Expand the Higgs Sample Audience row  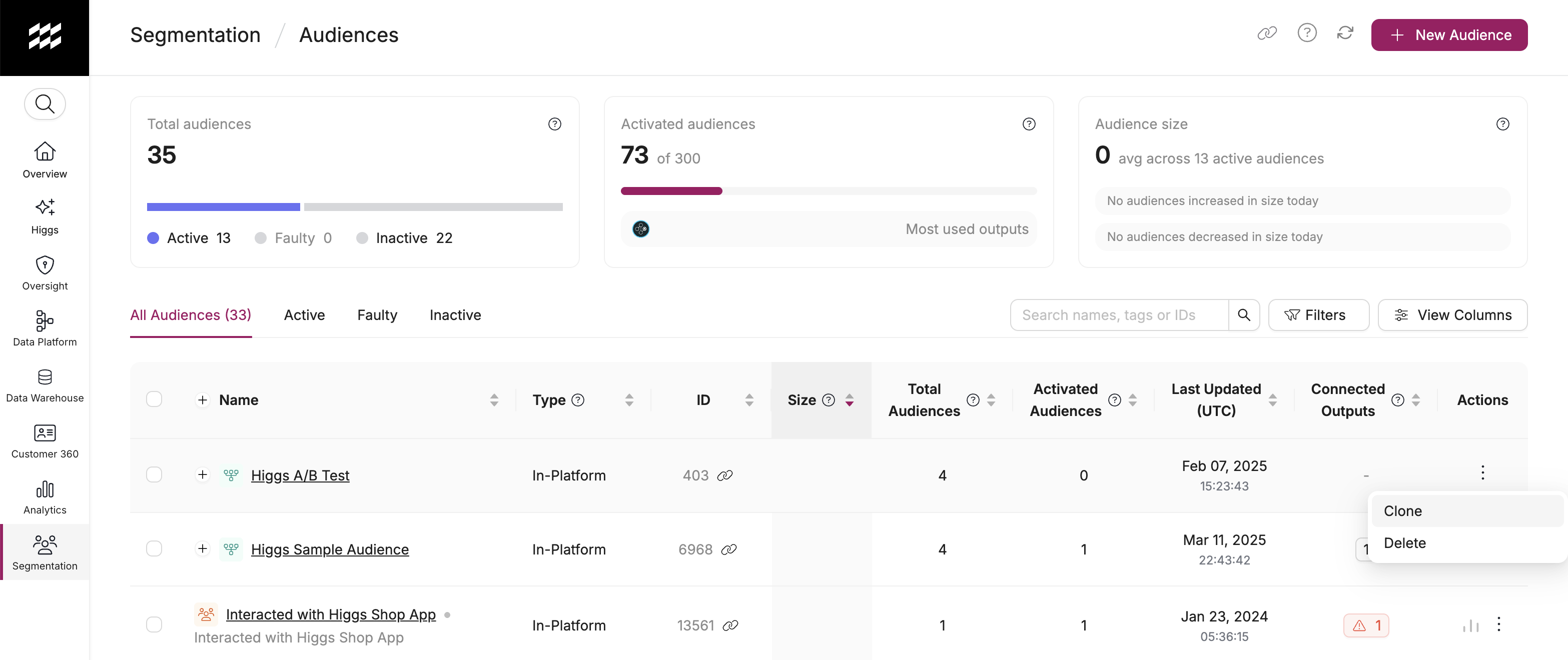[x=203, y=549]
